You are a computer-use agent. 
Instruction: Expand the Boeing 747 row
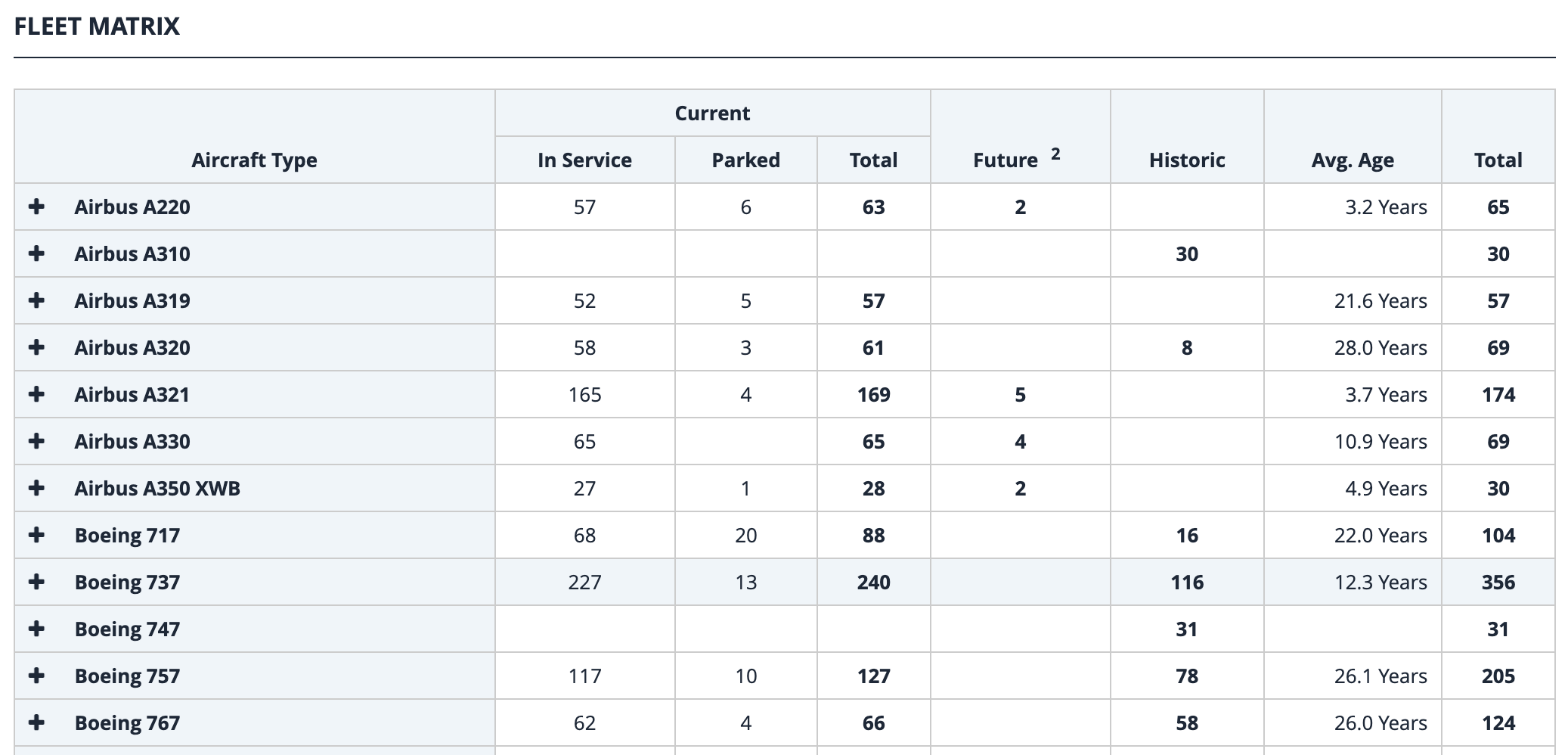(x=36, y=629)
